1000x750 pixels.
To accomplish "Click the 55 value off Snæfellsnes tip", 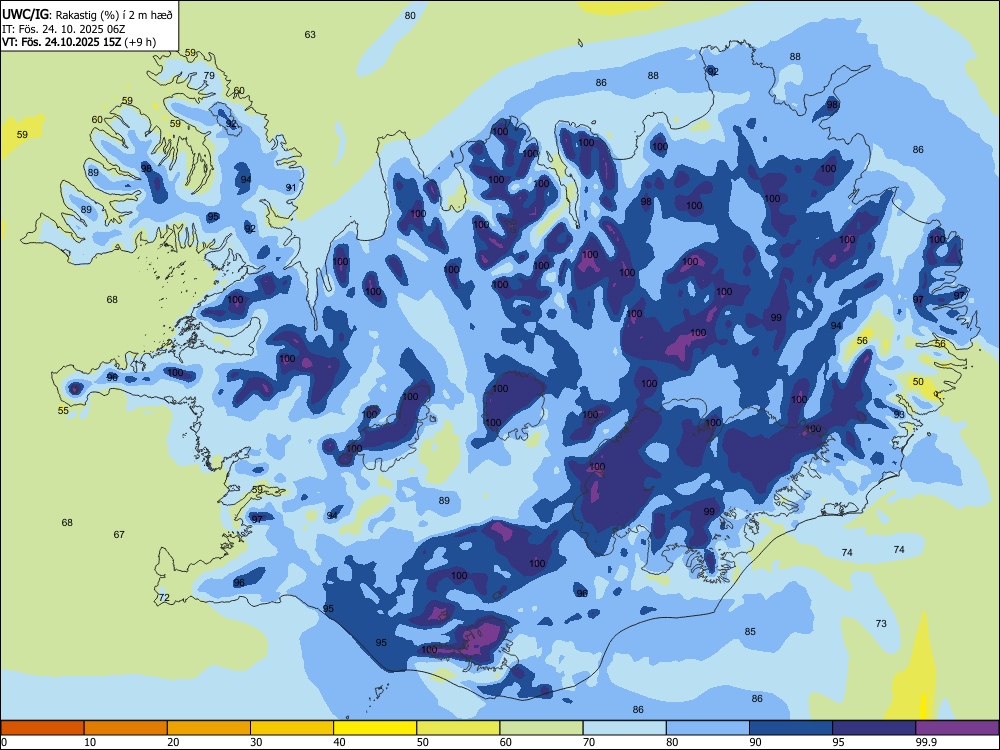I will (63, 410).
